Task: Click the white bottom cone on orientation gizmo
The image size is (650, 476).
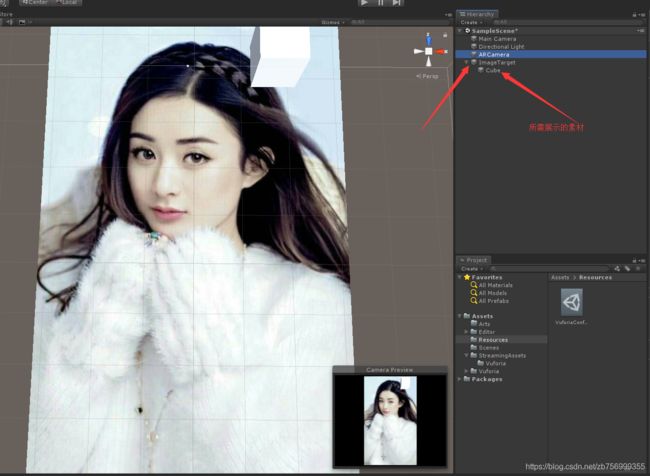Action: (429, 62)
